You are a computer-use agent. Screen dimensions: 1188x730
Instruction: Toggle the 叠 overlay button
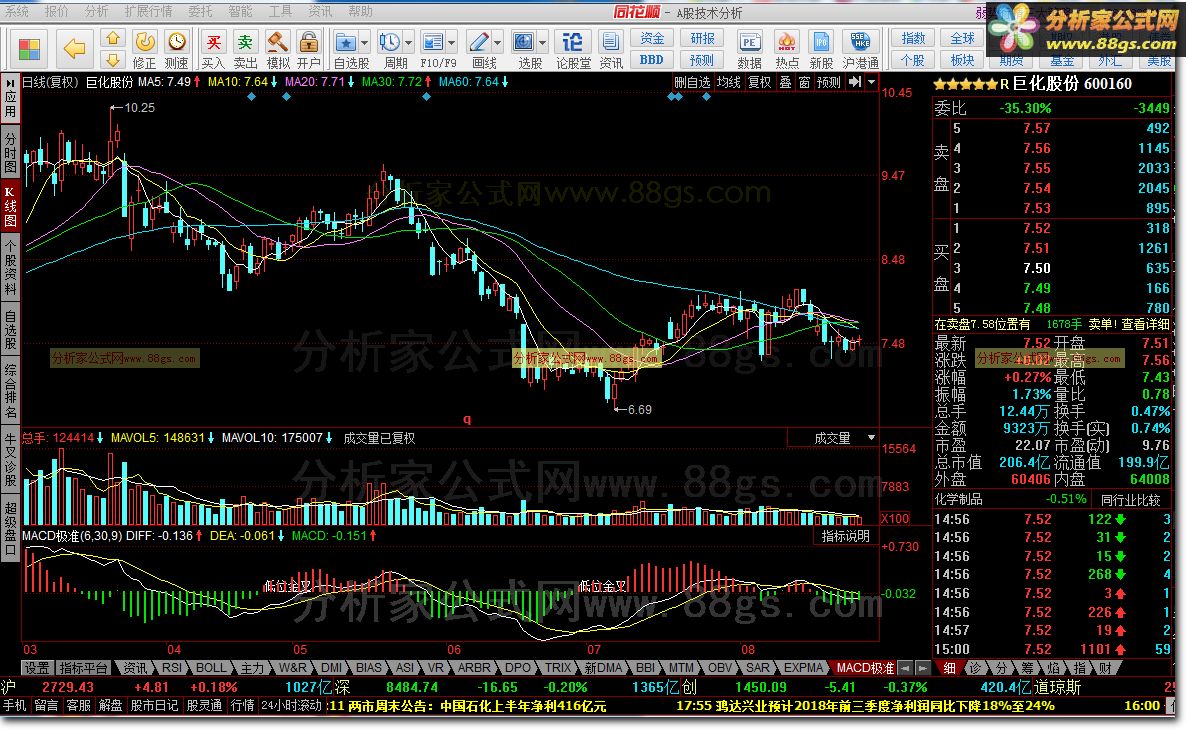[x=786, y=82]
